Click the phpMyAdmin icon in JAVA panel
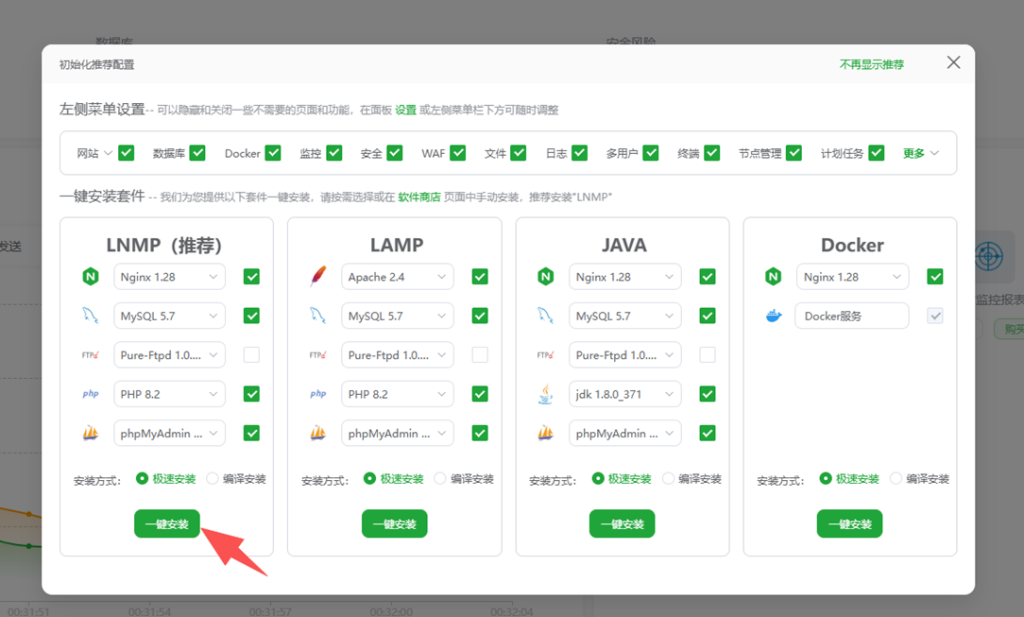1024x617 pixels. [546, 433]
